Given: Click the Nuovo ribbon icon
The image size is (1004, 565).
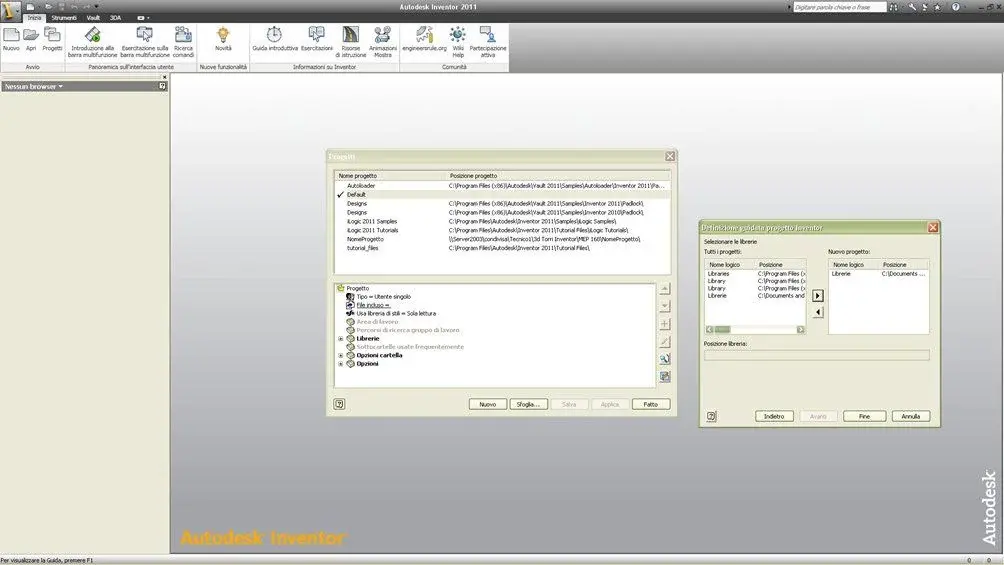Looking at the screenshot, I should pos(11,39).
